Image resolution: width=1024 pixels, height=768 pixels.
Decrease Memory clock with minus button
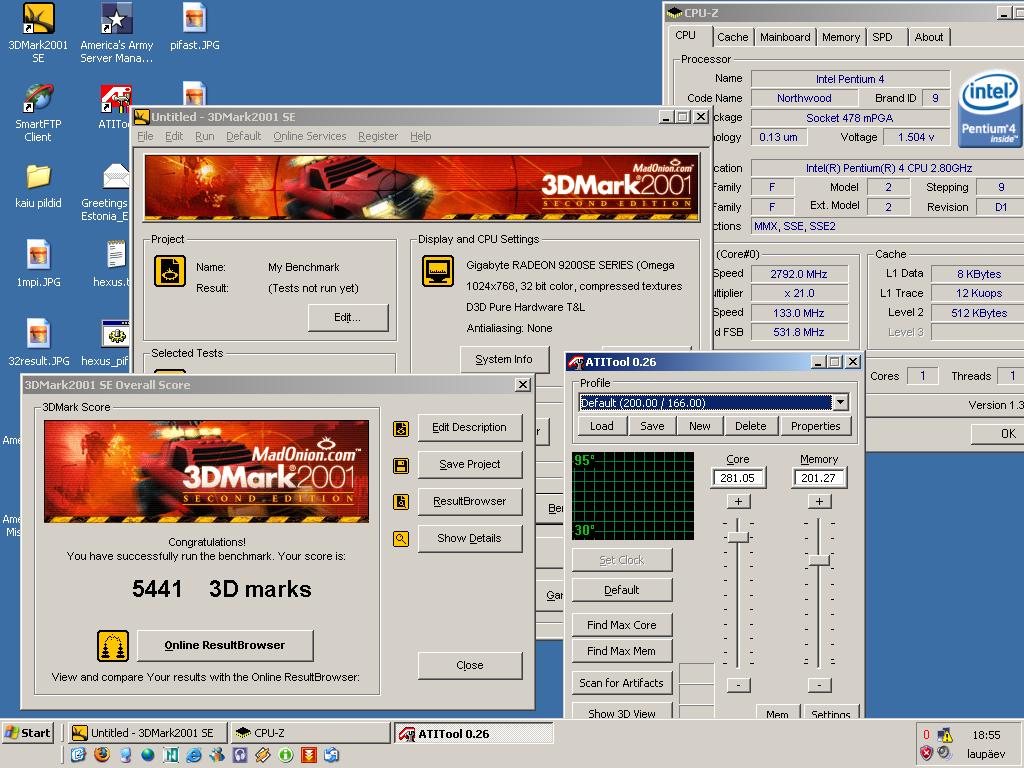[x=820, y=685]
